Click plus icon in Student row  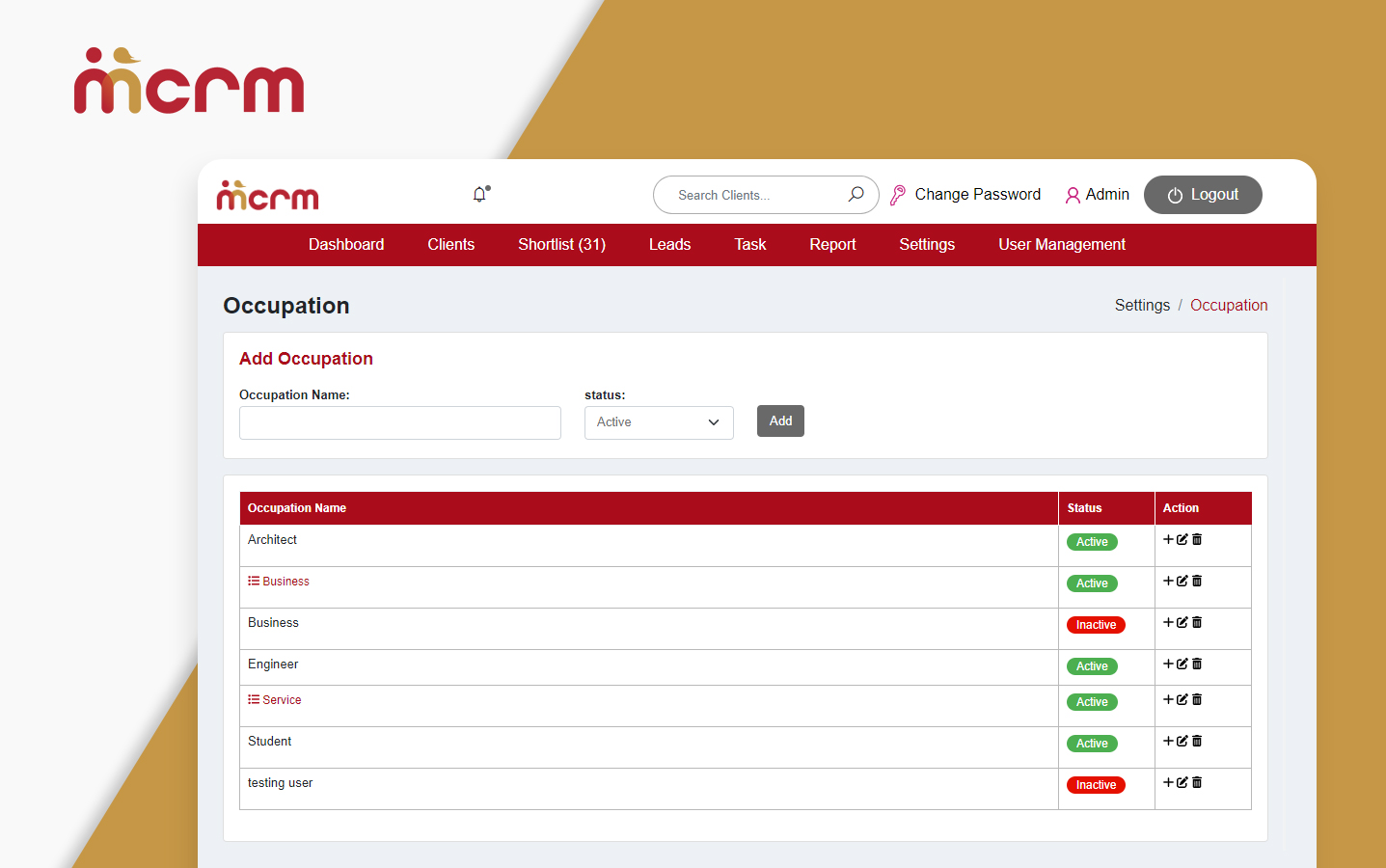pyautogui.click(x=1168, y=741)
